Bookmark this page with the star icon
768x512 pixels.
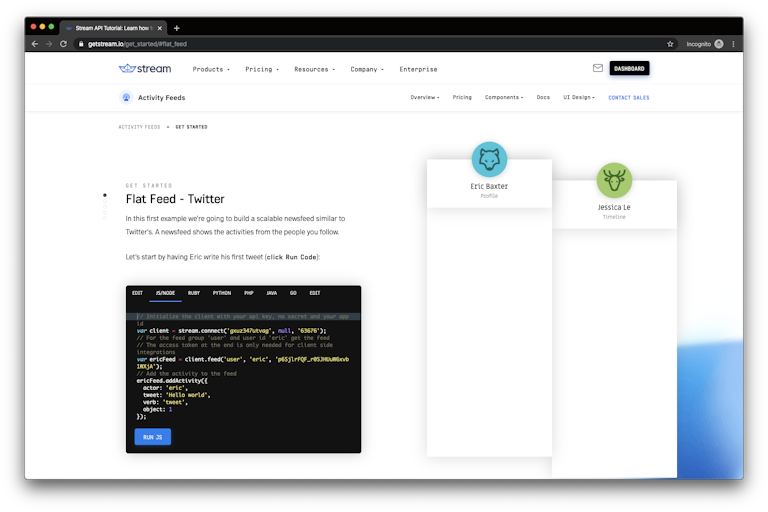click(670, 44)
